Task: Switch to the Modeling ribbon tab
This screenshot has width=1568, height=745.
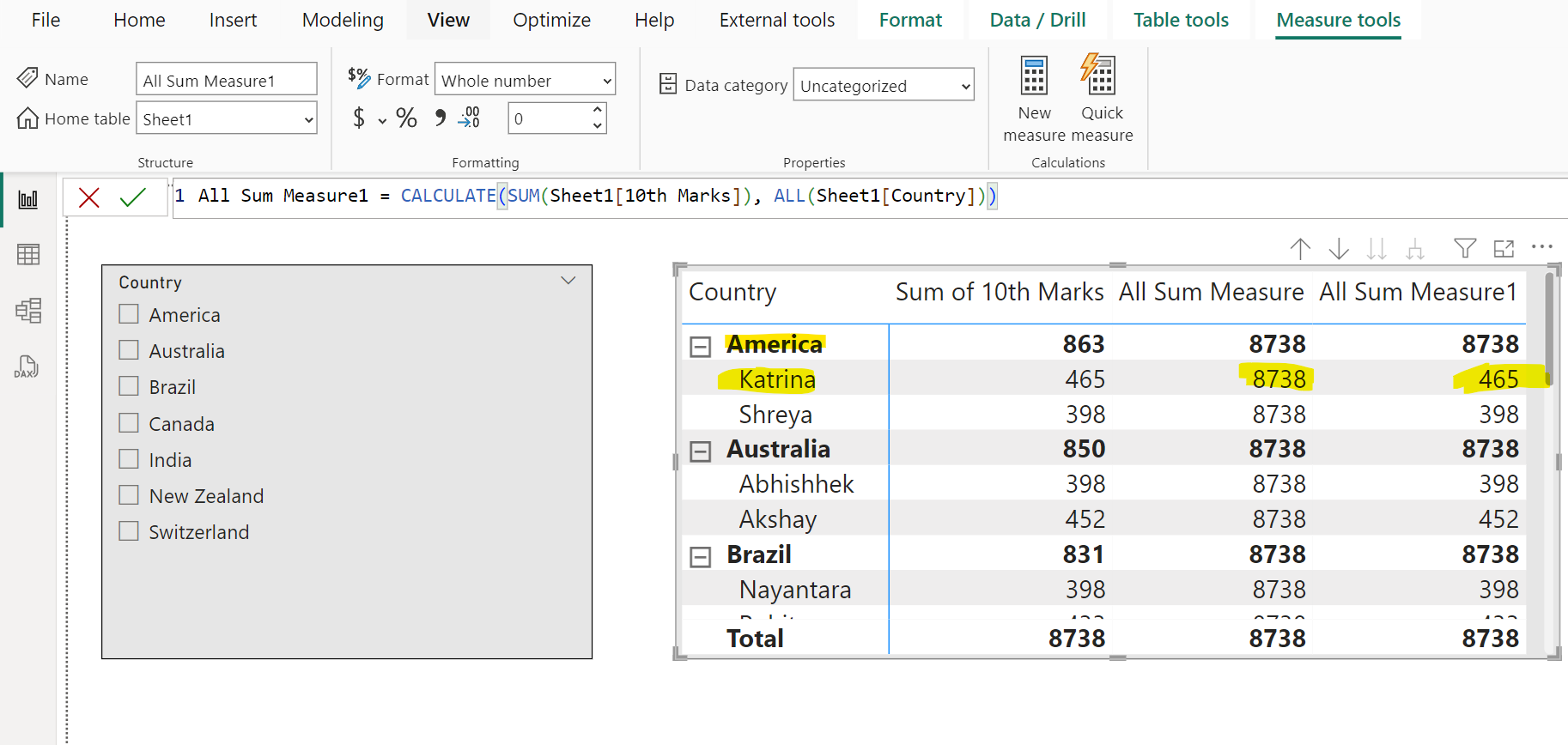Action: [x=343, y=20]
